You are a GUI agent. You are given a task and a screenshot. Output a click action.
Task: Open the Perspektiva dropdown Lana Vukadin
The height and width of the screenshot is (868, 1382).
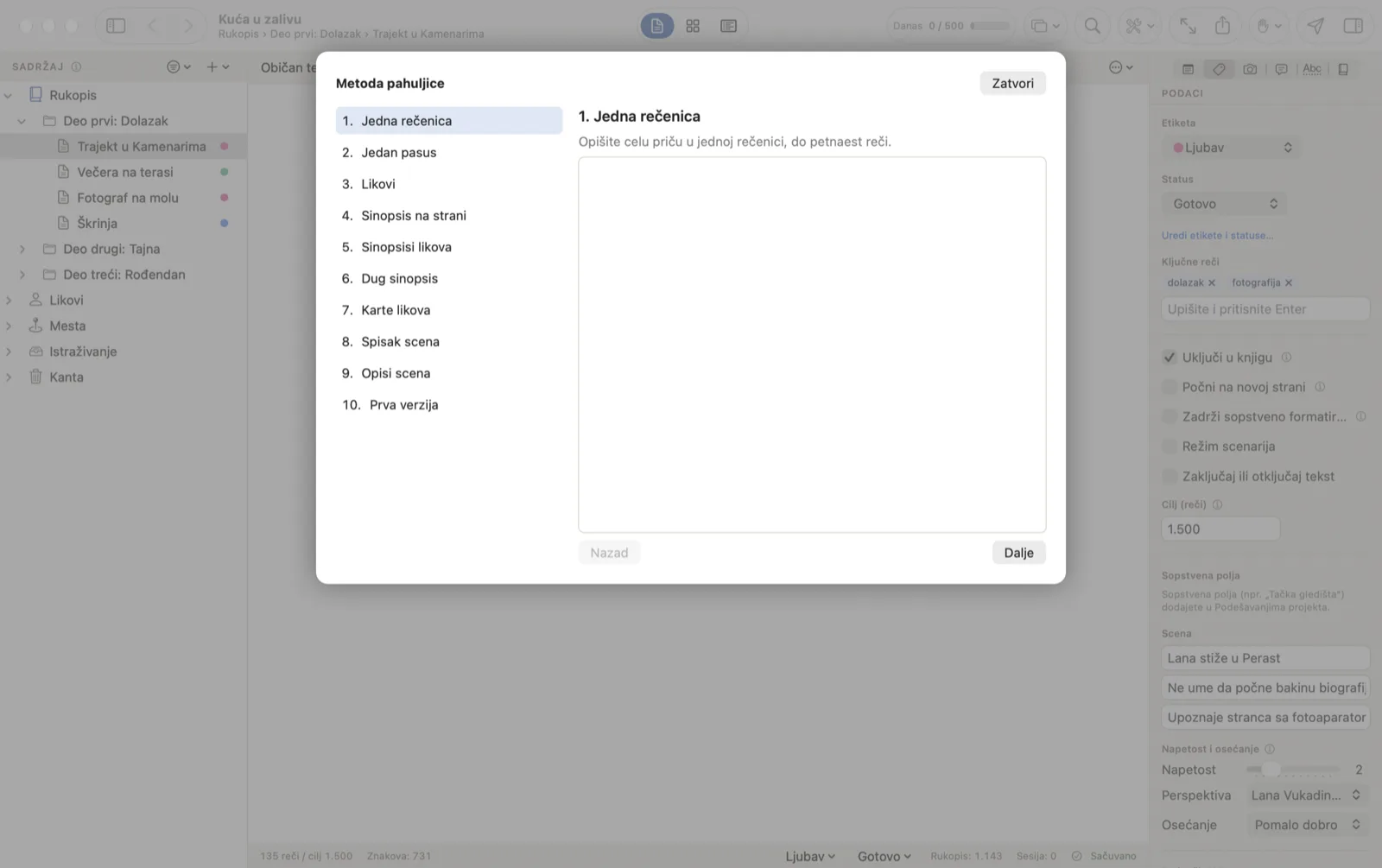[1306, 795]
